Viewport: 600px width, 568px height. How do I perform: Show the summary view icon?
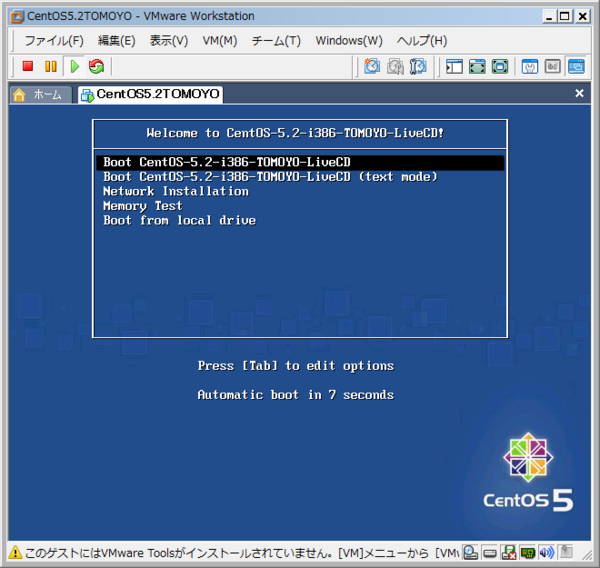530,67
